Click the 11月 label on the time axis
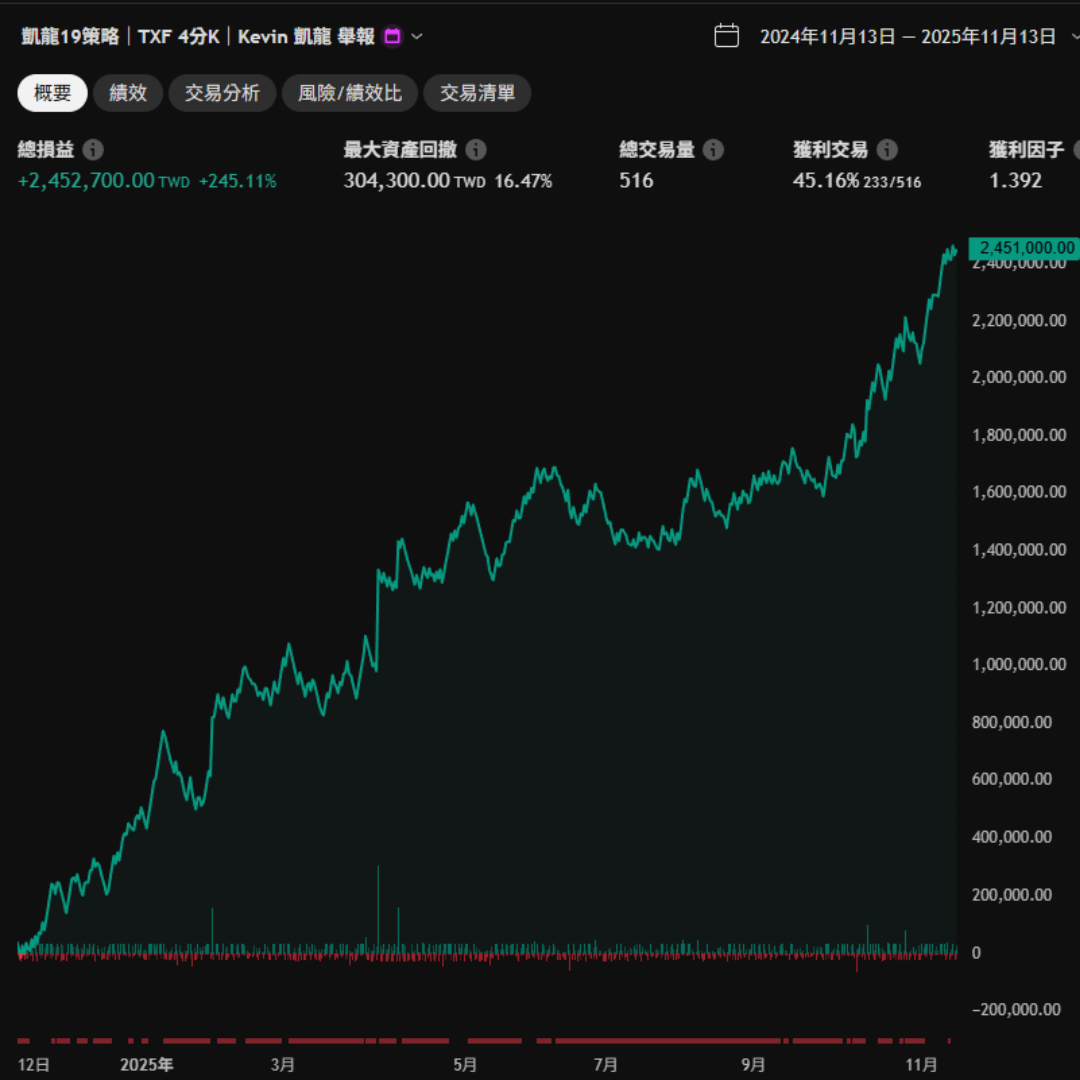The width and height of the screenshot is (1080, 1080). click(921, 1064)
